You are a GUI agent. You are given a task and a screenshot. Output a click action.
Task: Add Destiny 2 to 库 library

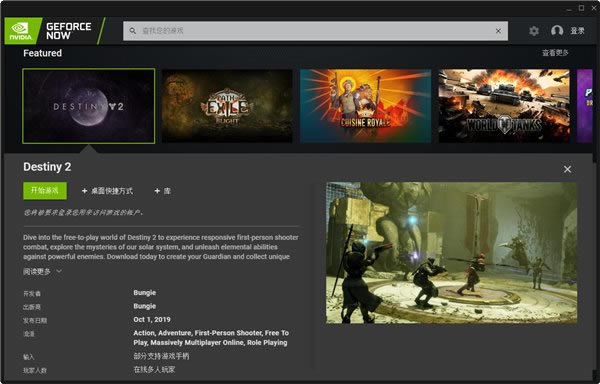click(x=163, y=191)
